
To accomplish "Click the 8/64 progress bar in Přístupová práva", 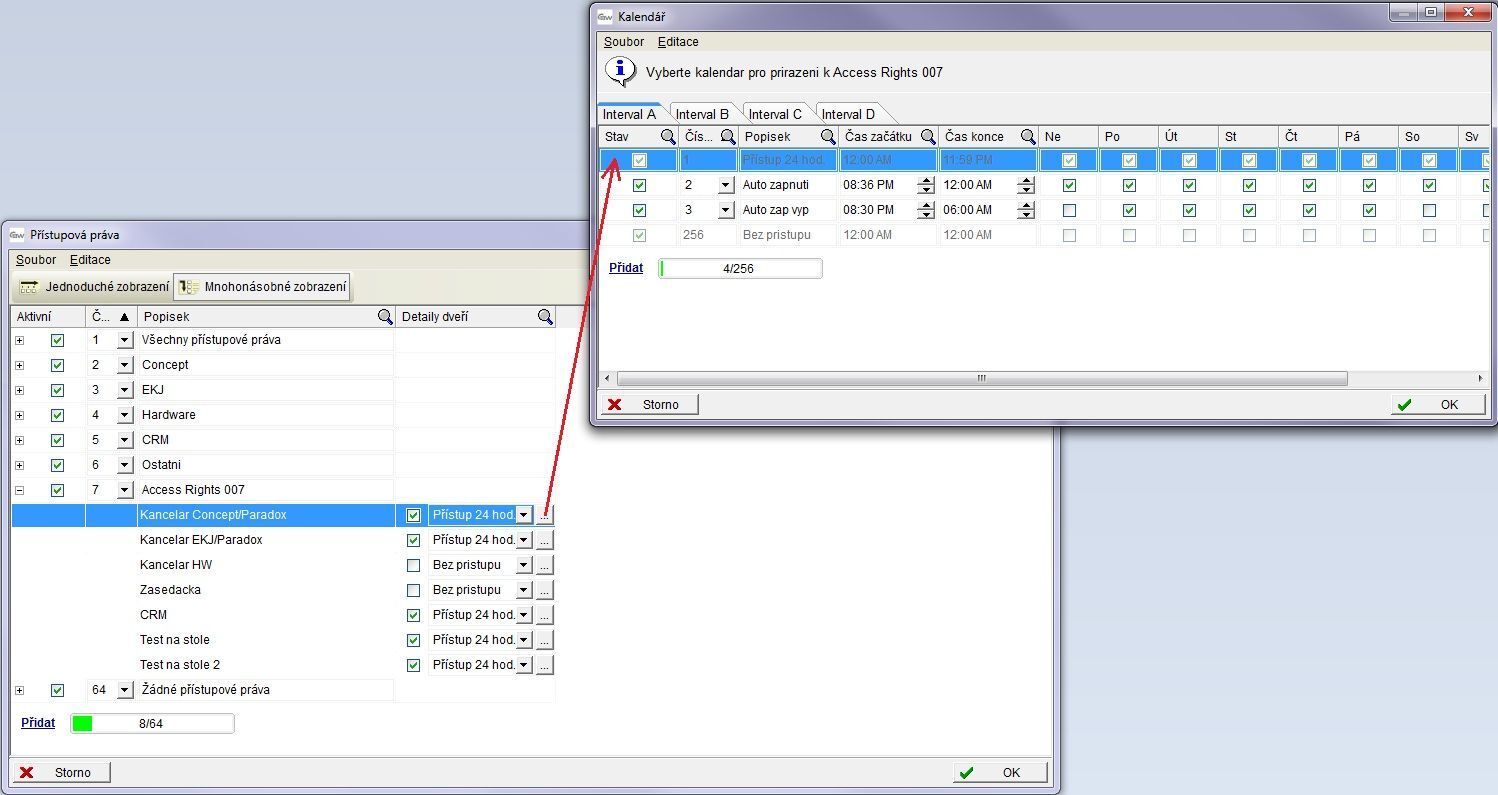I will (152, 723).
